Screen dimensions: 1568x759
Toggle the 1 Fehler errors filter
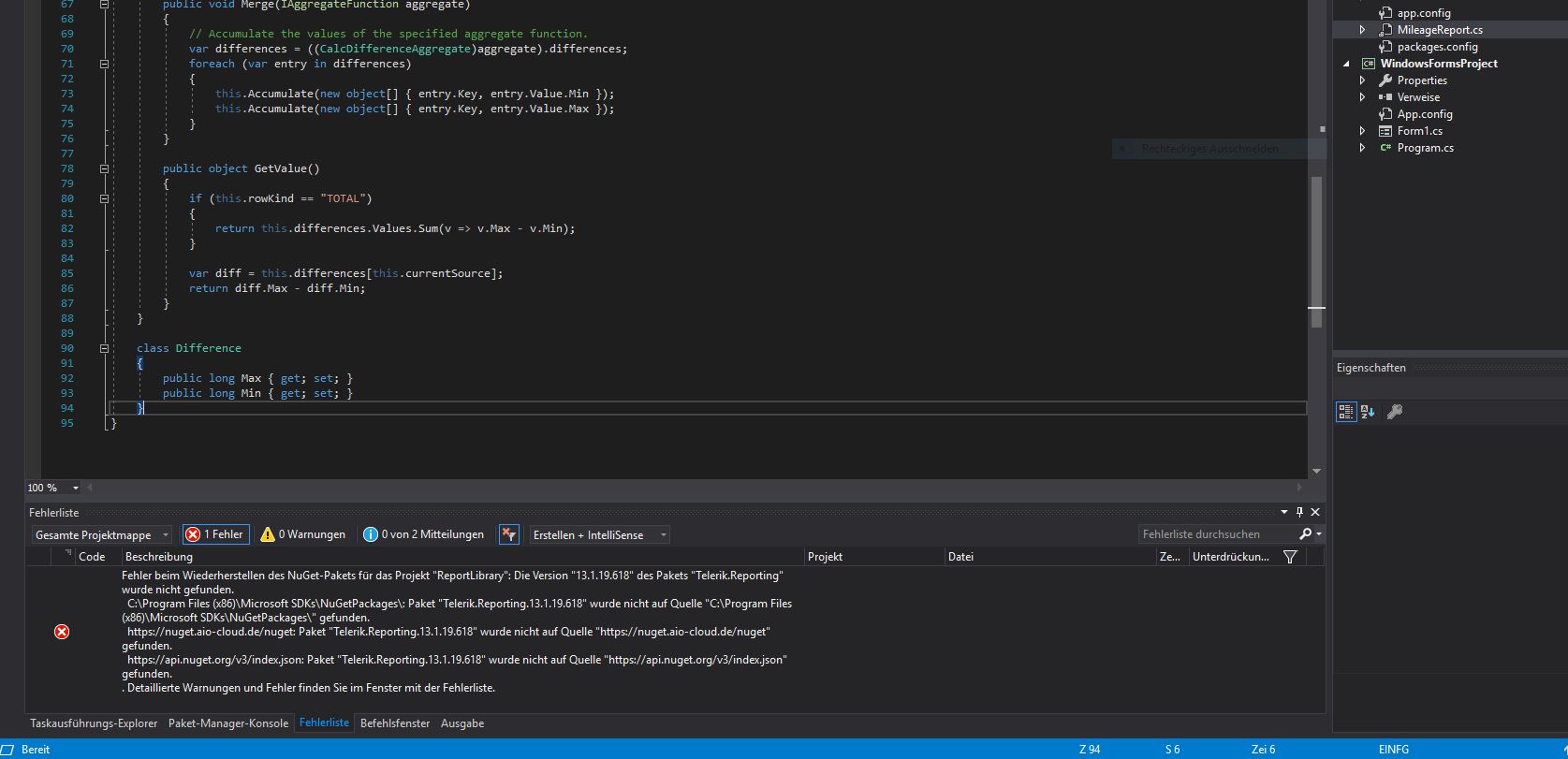[216, 534]
